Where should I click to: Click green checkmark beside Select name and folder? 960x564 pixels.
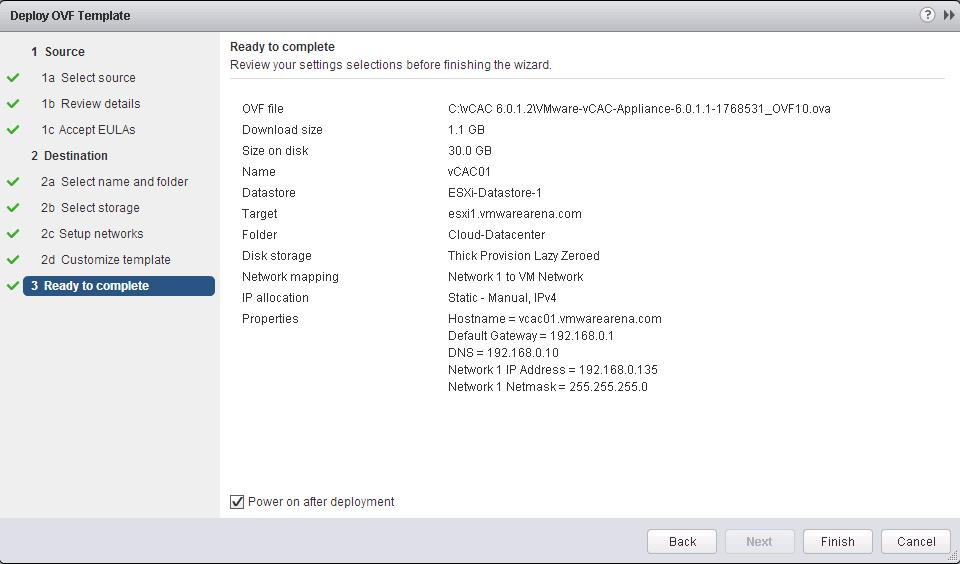coord(13,182)
